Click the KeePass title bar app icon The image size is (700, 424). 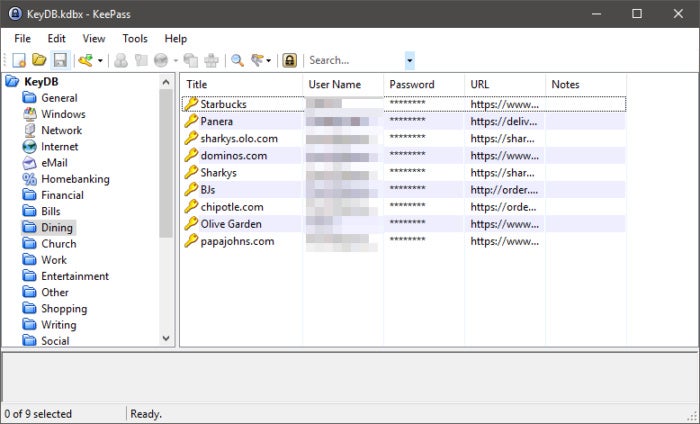pyautogui.click(x=15, y=14)
